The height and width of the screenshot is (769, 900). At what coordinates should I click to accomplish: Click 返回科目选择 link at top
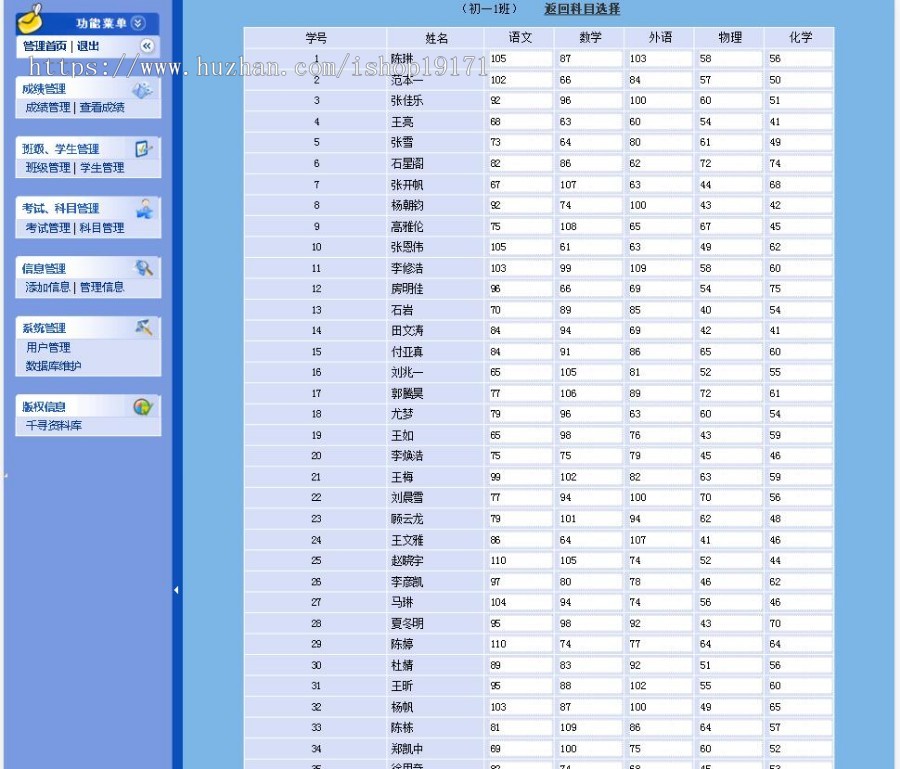tap(582, 9)
